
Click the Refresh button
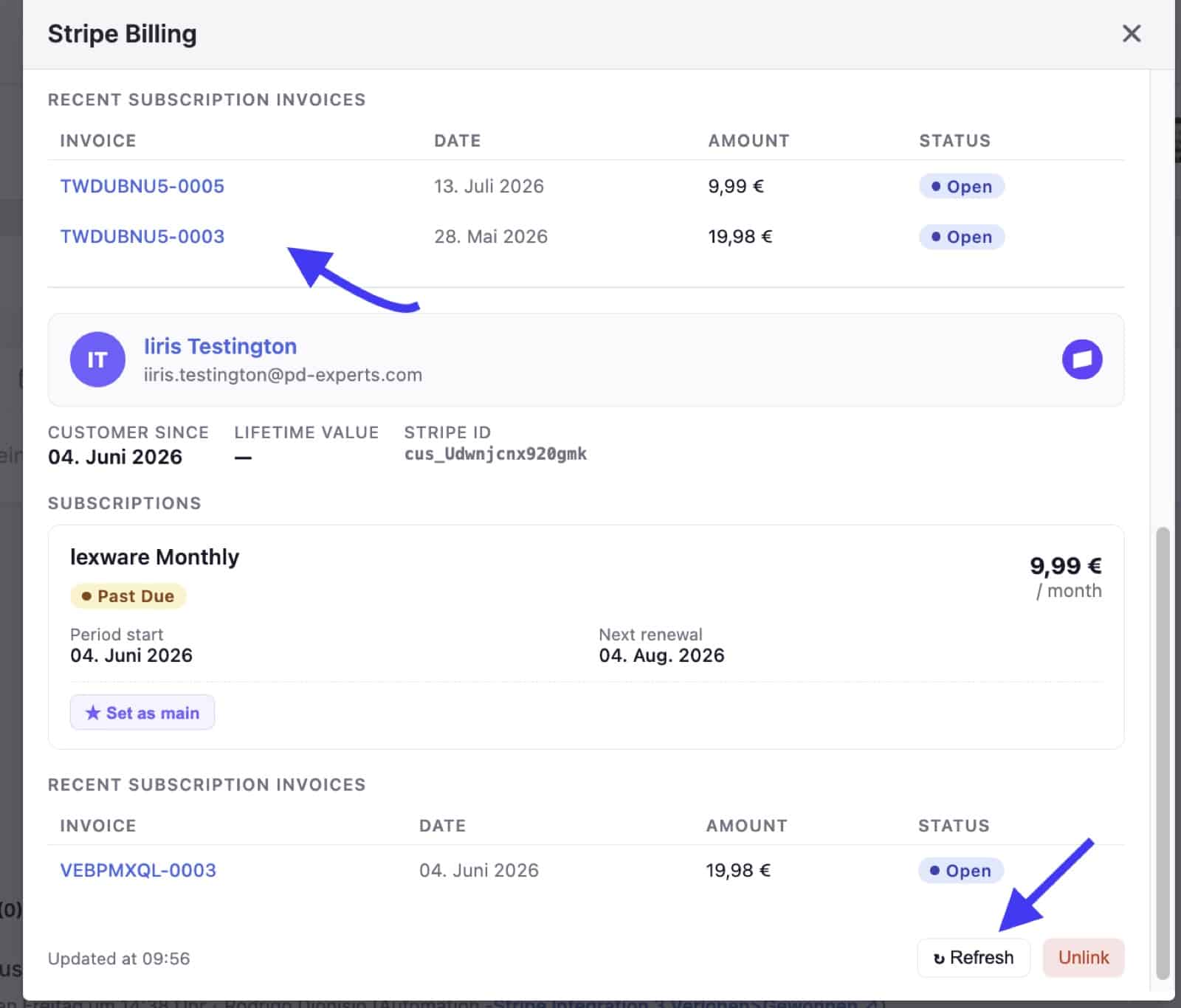[x=973, y=957]
